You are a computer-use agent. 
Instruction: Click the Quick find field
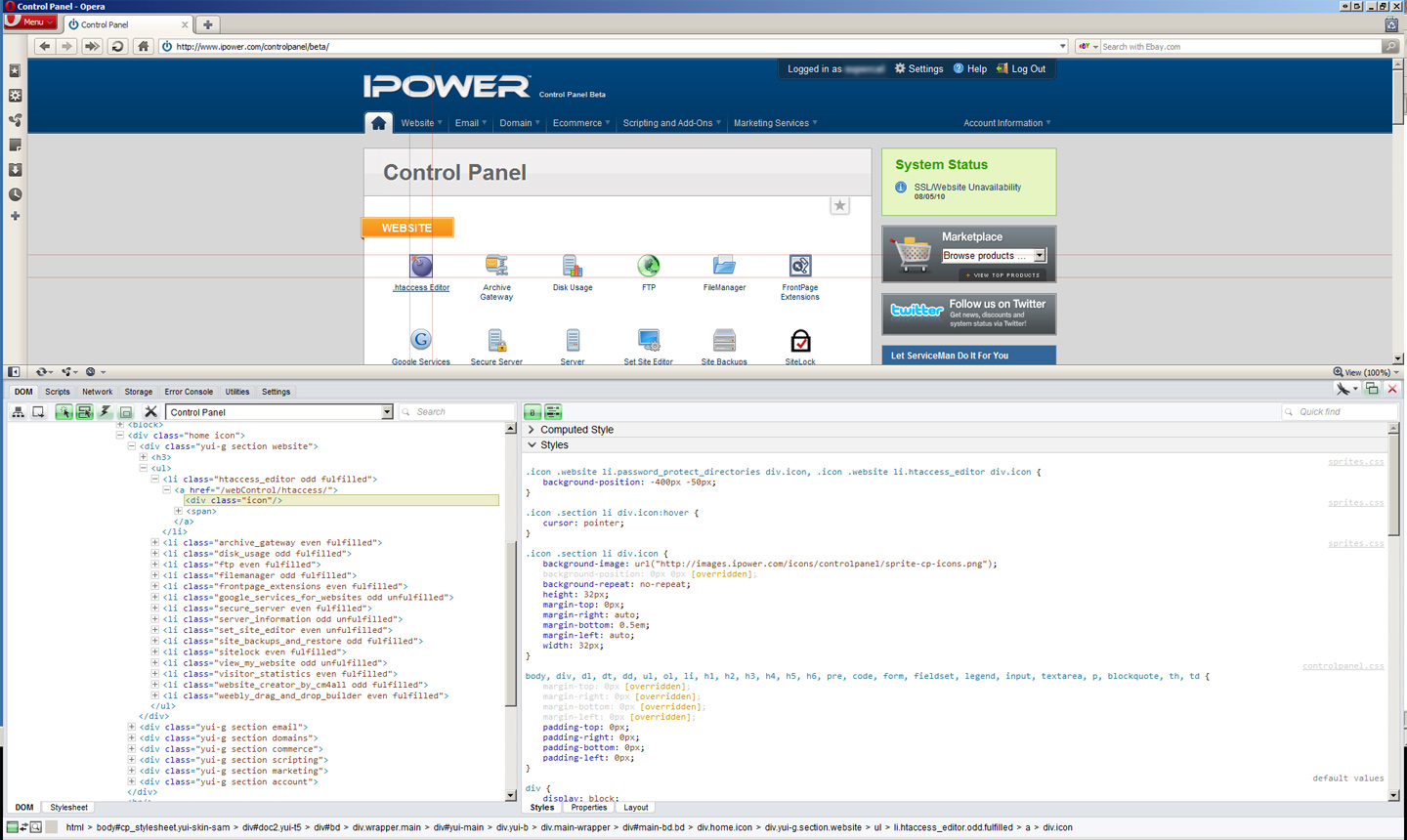pos(1342,412)
